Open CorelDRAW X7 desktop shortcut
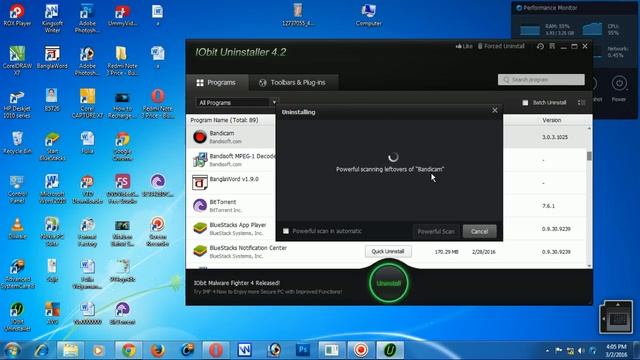This screenshot has height=360, width=640. tap(17, 61)
